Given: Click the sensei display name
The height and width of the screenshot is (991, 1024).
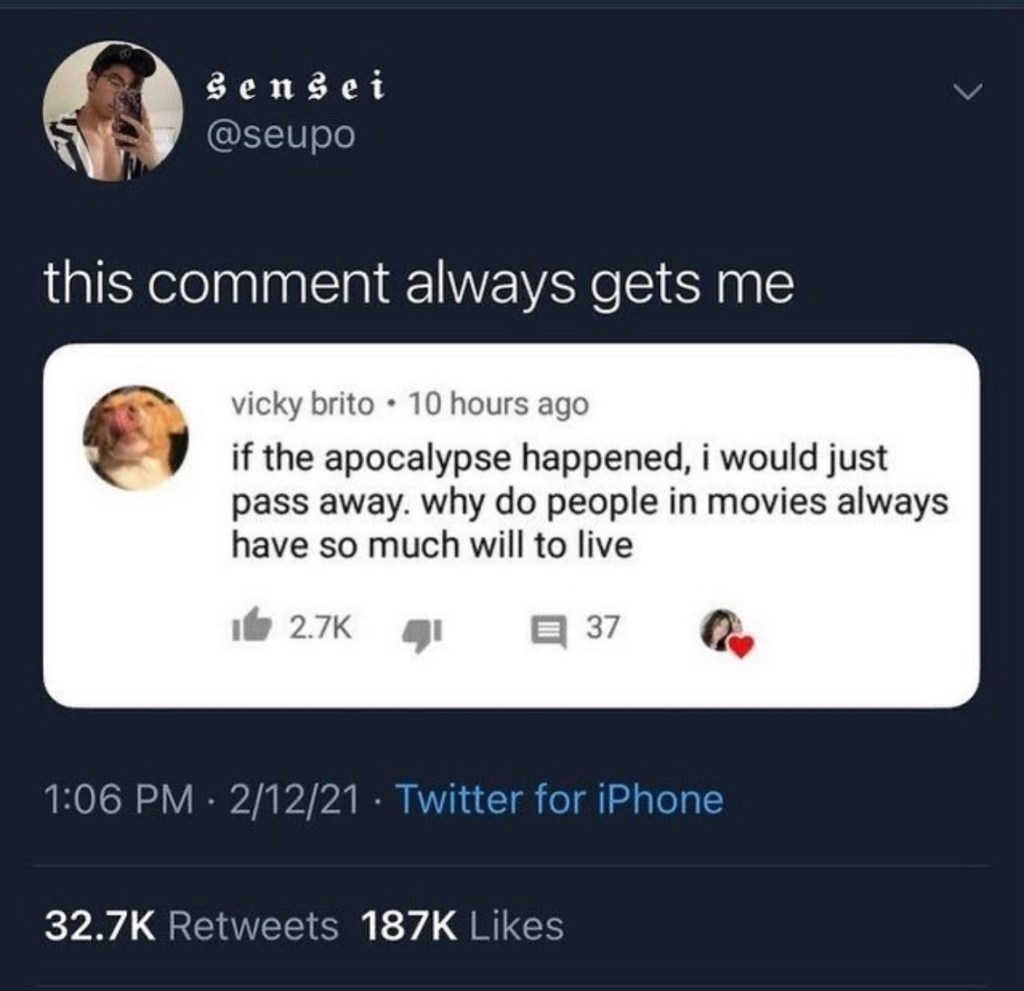Looking at the screenshot, I should 295,88.
